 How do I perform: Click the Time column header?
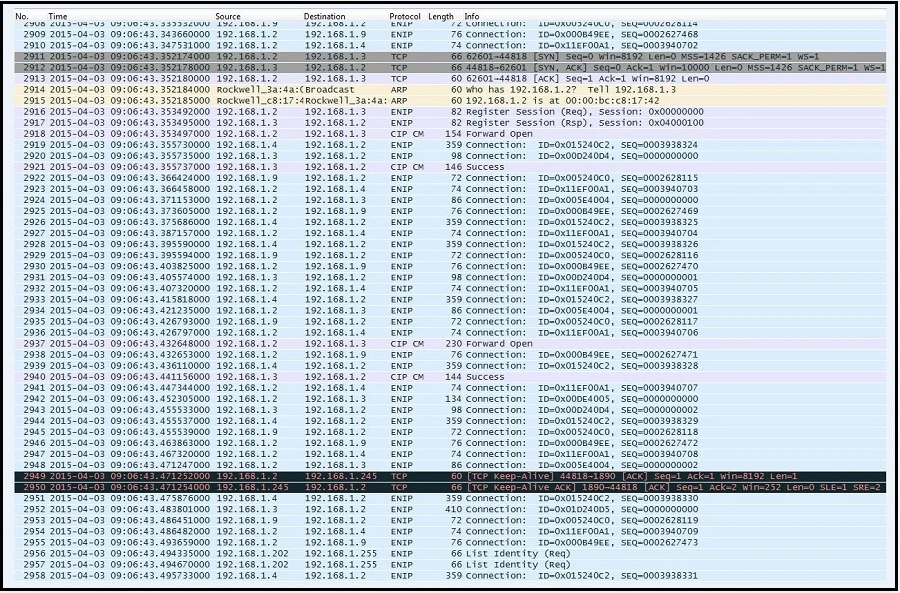coord(59,17)
